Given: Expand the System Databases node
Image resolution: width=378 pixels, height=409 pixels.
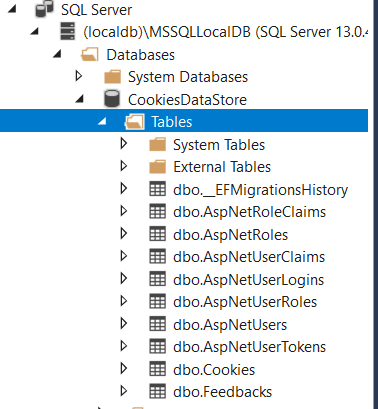Looking at the screenshot, I should click(79, 76).
